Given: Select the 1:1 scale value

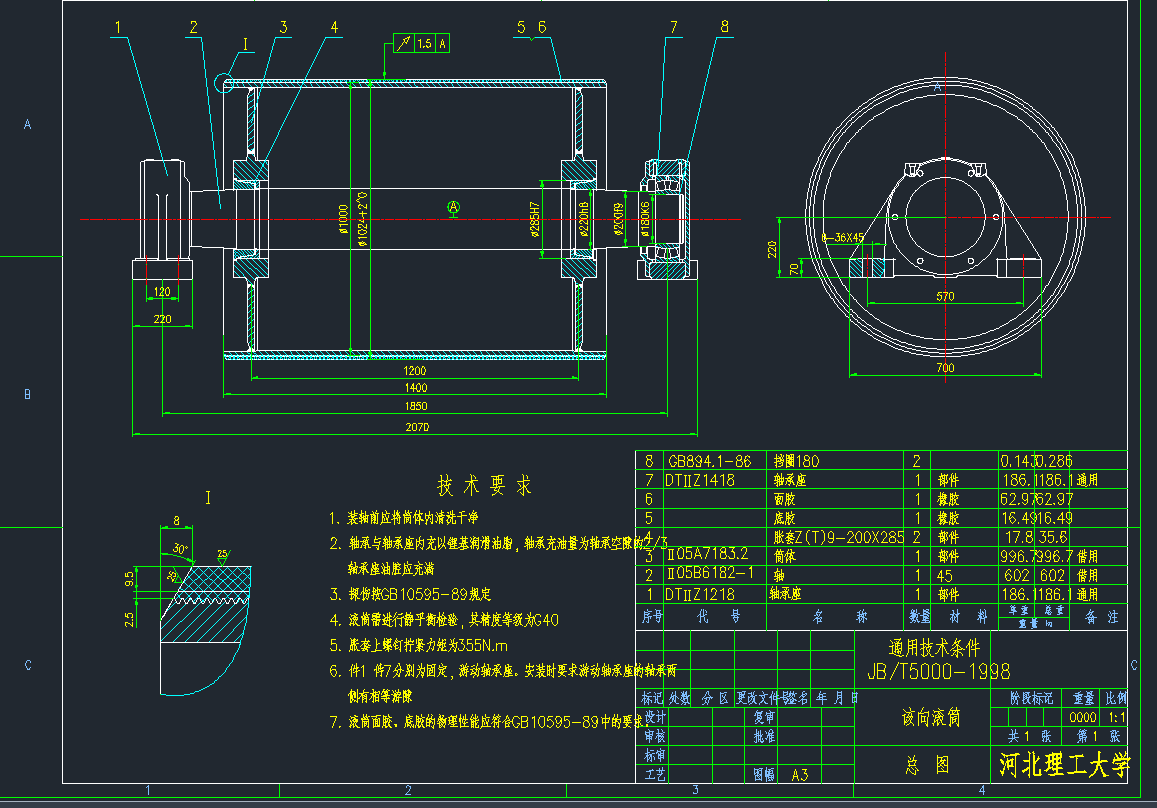Looking at the screenshot, I should pyautogui.click(x=1116, y=717).
